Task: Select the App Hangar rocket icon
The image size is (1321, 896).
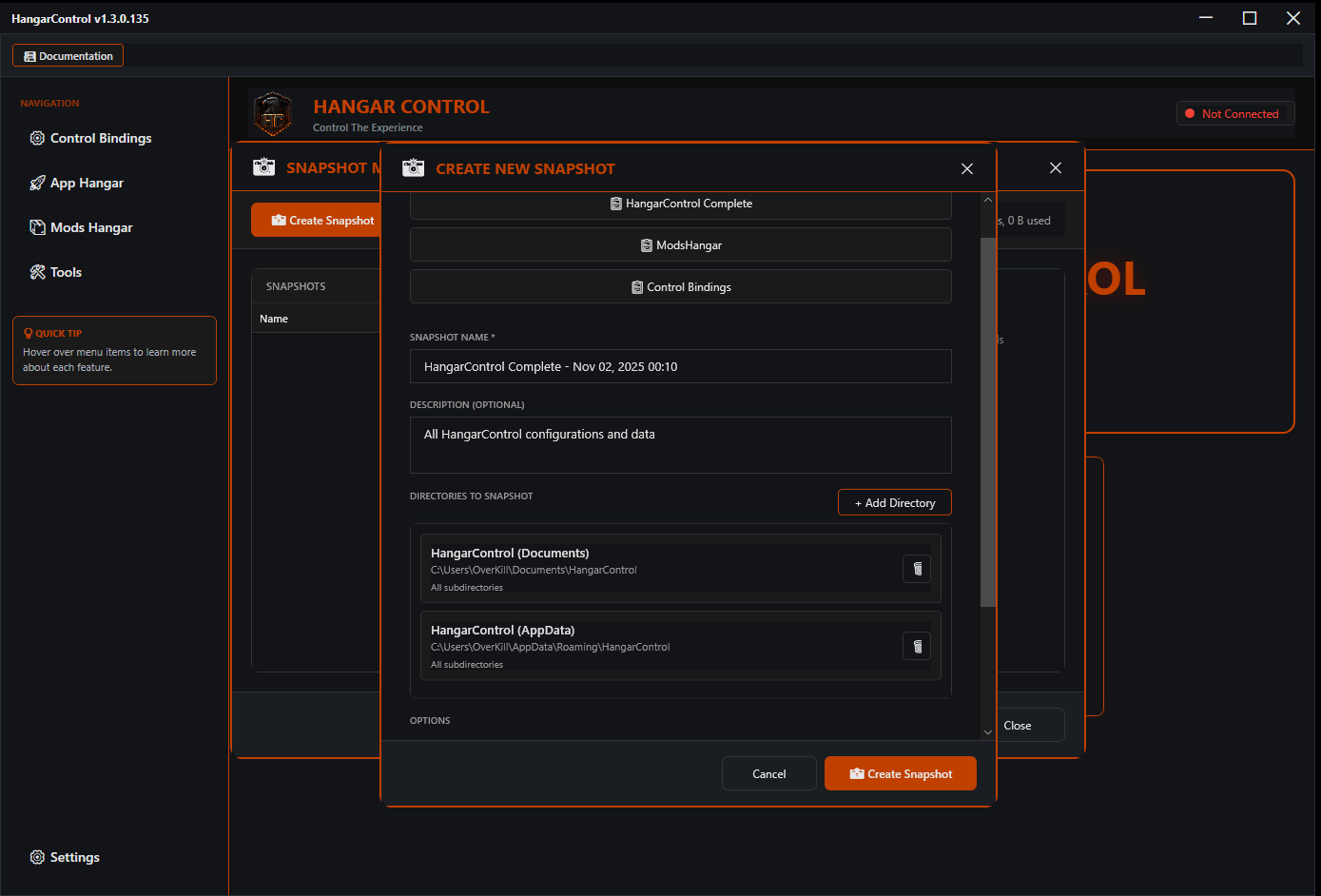Action: [37, 183]
